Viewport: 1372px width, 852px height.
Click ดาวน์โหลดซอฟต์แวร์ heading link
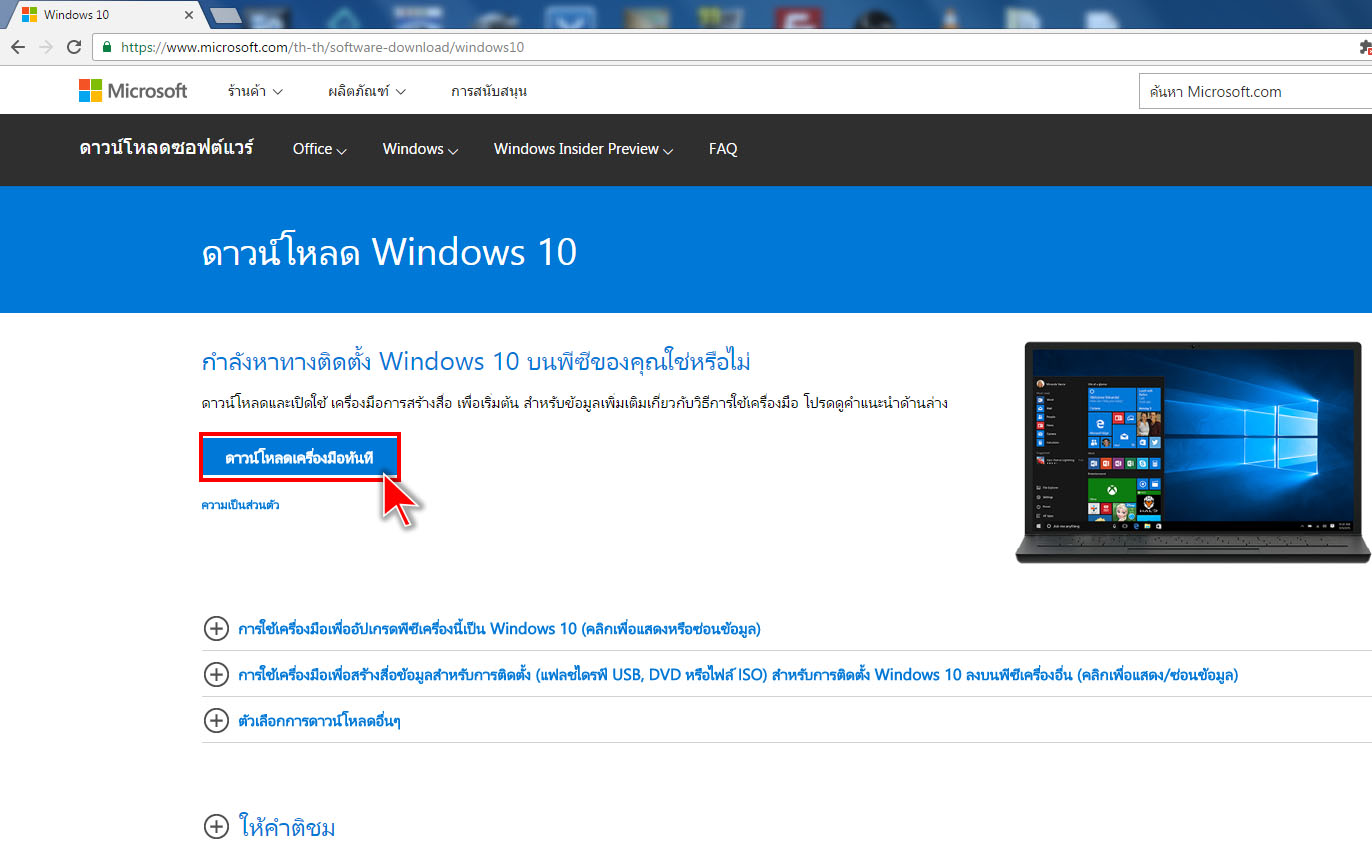tap(166, 148)
